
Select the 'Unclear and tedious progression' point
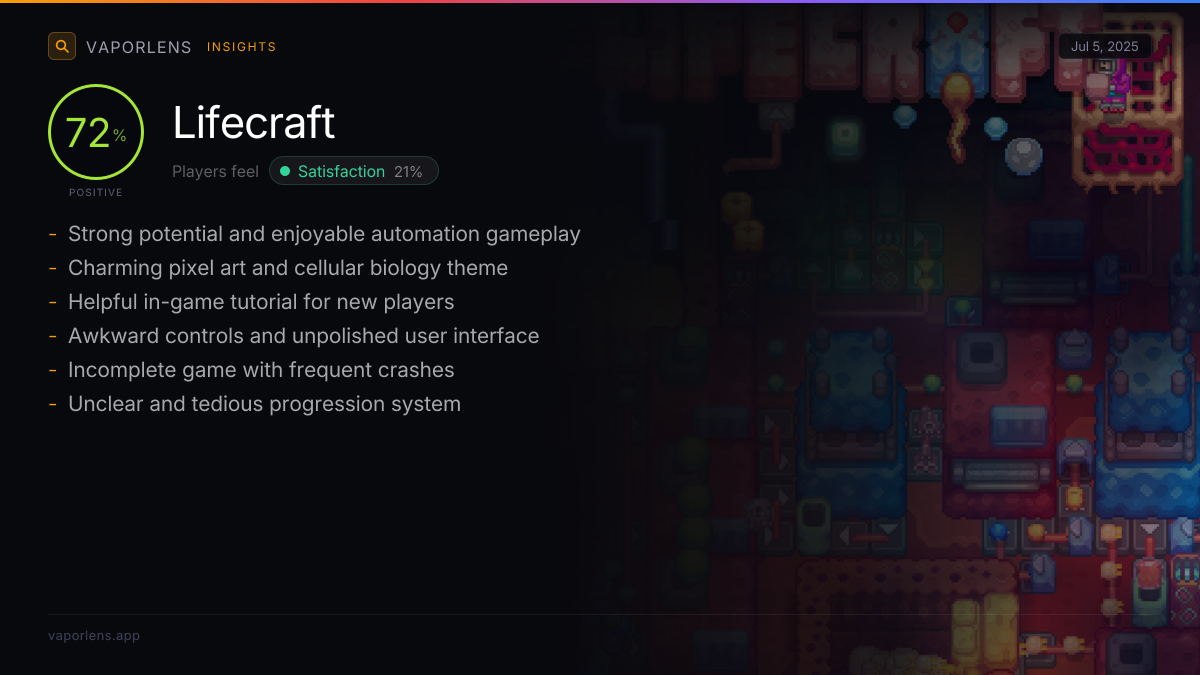(x=264, y=404)
